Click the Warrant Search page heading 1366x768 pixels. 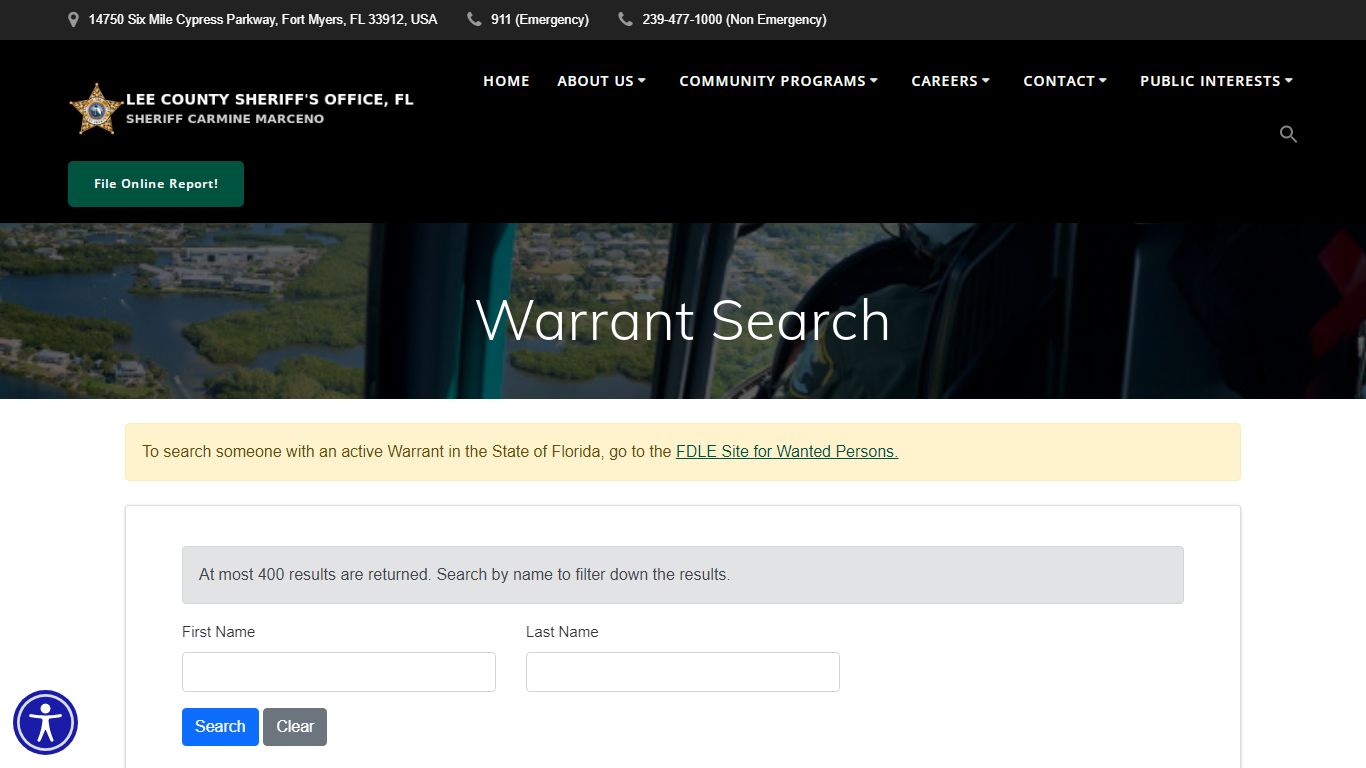pyautogui.click(x=683, y=320)
